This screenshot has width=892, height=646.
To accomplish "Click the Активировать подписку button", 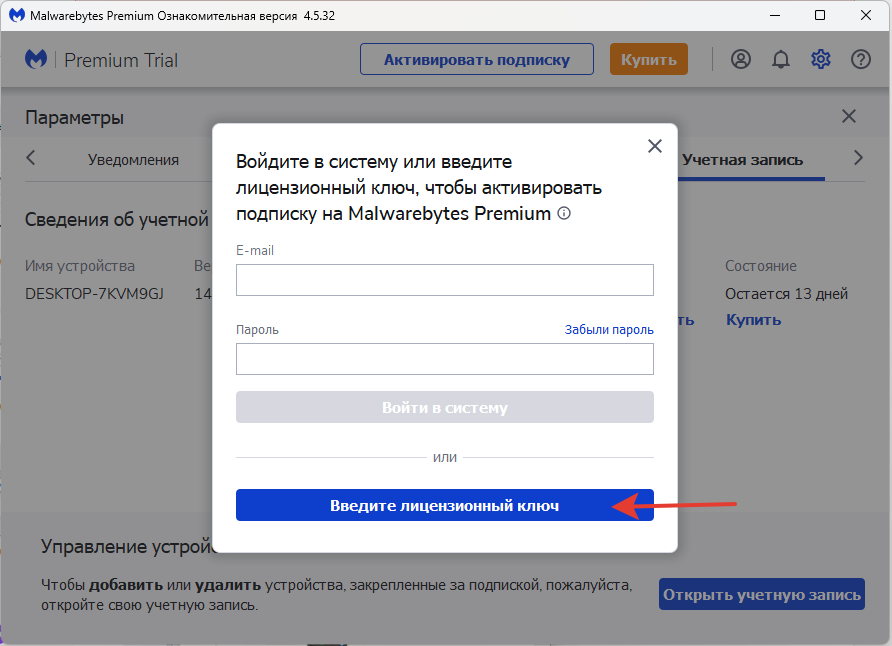I will tap(476, 60).
